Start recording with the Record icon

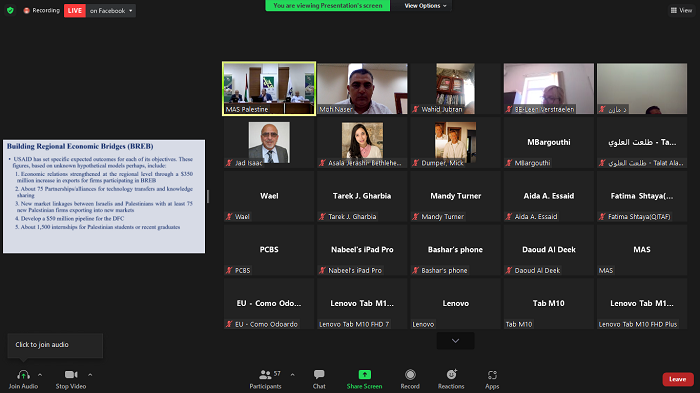tap(410, 374)
